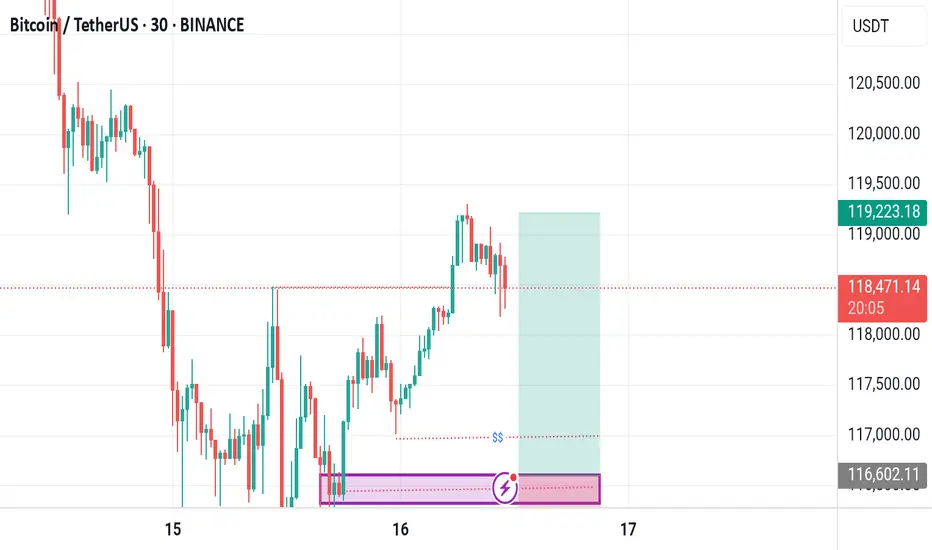Click the 20:05 candle countdown timer
The height and width of the screenshot is (550, 932).
[866, 308]
